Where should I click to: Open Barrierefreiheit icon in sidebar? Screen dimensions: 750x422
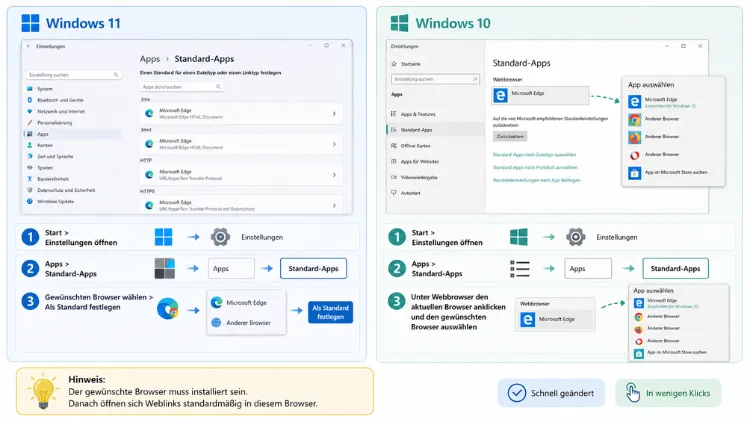[x=30, y=179]
